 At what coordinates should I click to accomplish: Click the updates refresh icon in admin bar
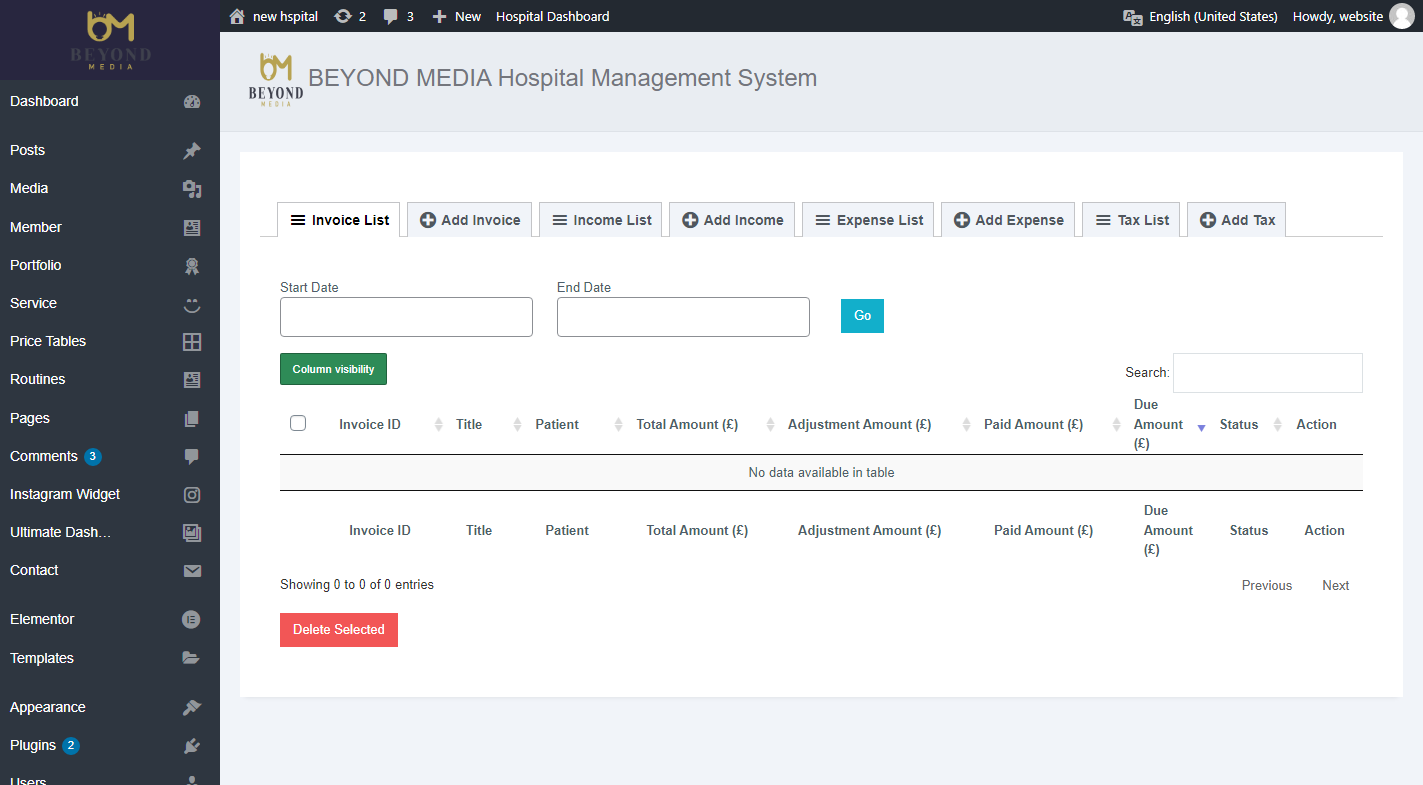pos(343,16)
